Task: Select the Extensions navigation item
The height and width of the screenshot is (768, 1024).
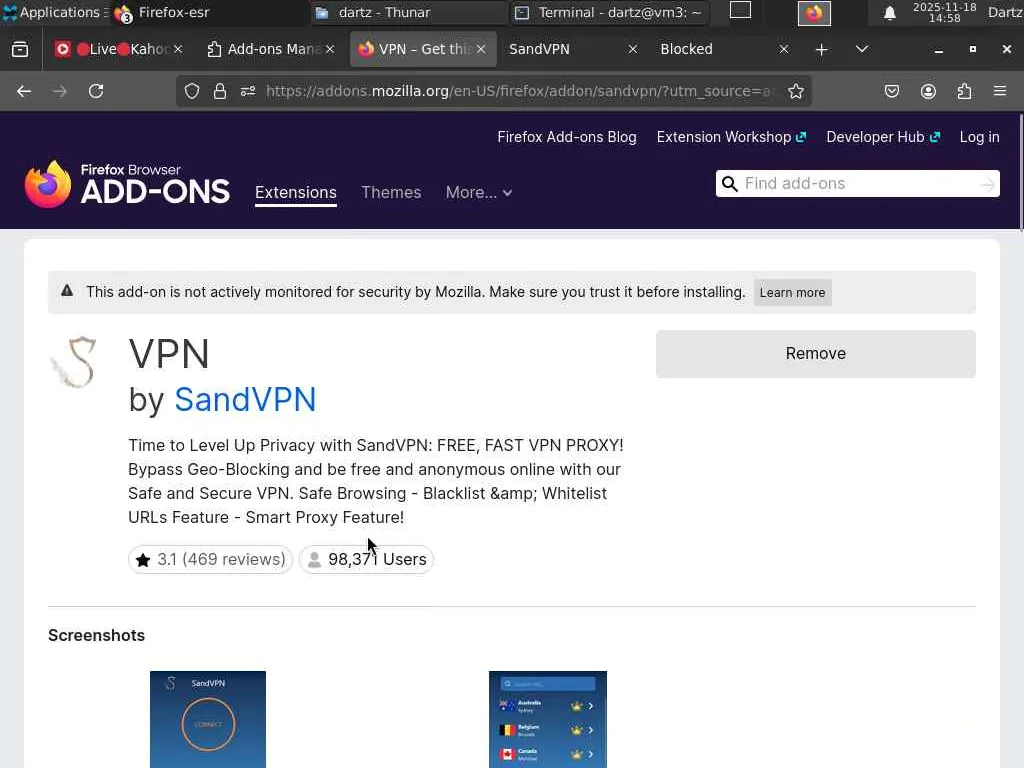Action: coord(296,193)
